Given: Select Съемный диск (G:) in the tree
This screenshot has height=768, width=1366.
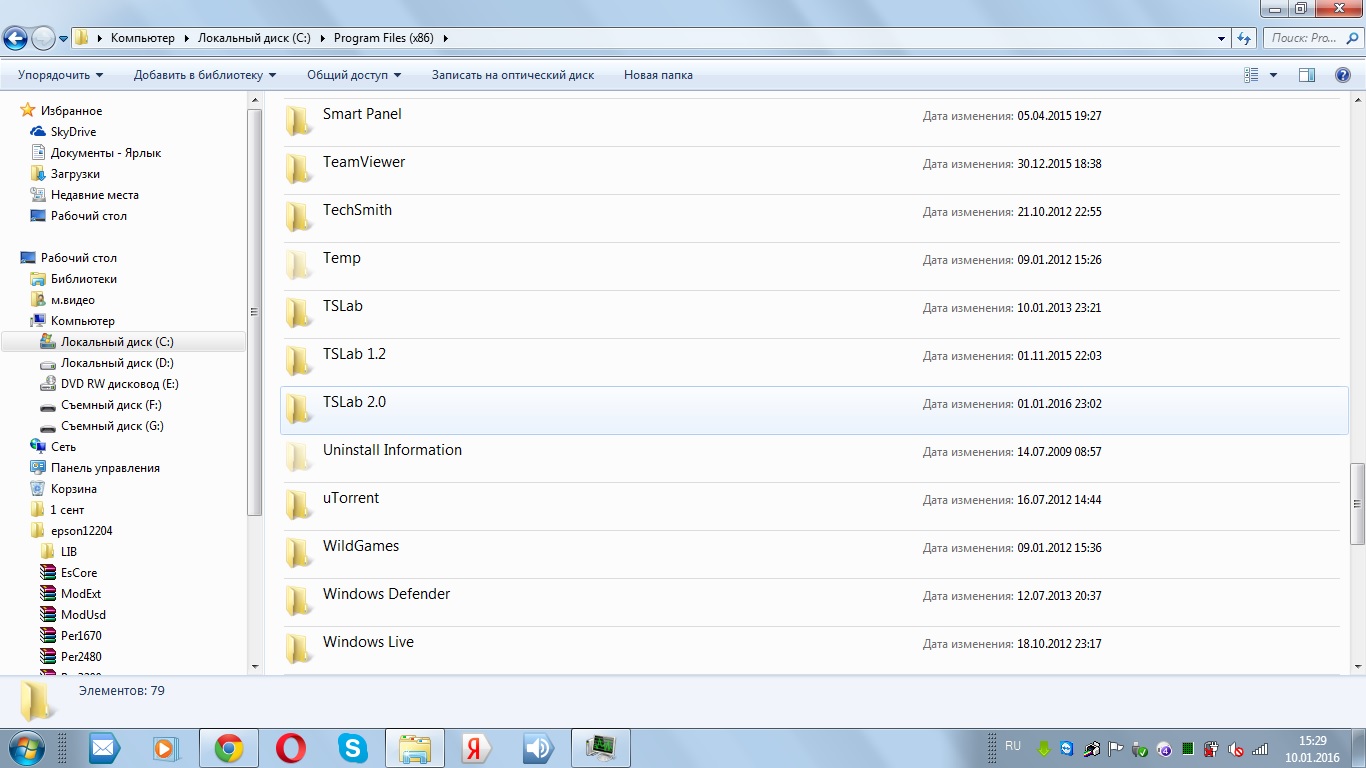Looking at the screenshot, I should click(112, 426).
